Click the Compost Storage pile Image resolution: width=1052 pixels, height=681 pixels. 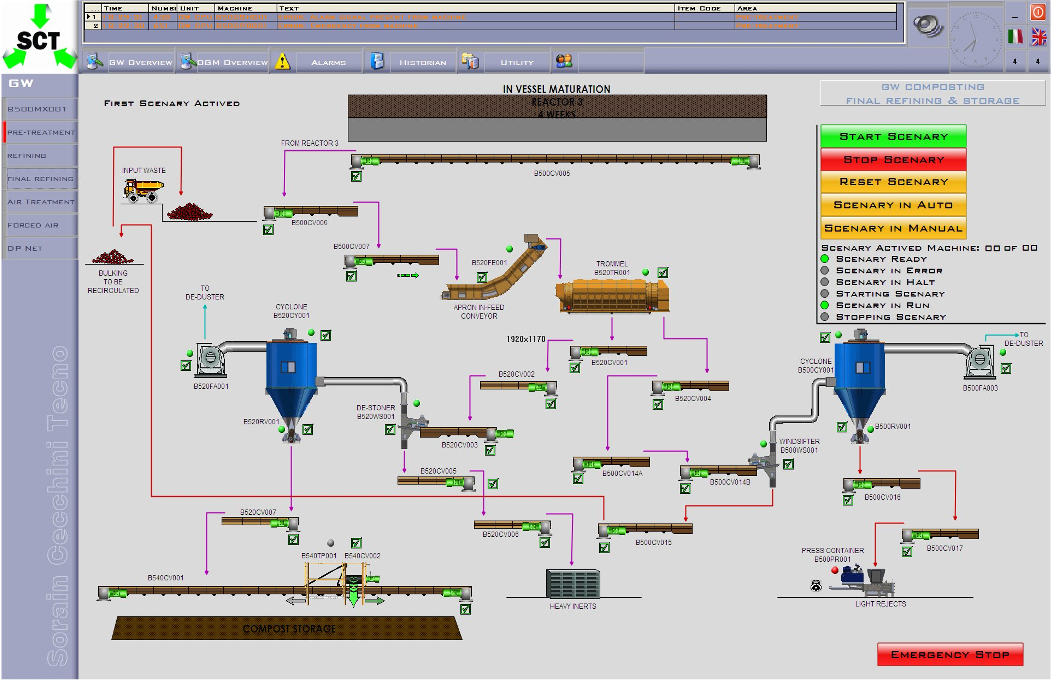[x=287, y=628]
